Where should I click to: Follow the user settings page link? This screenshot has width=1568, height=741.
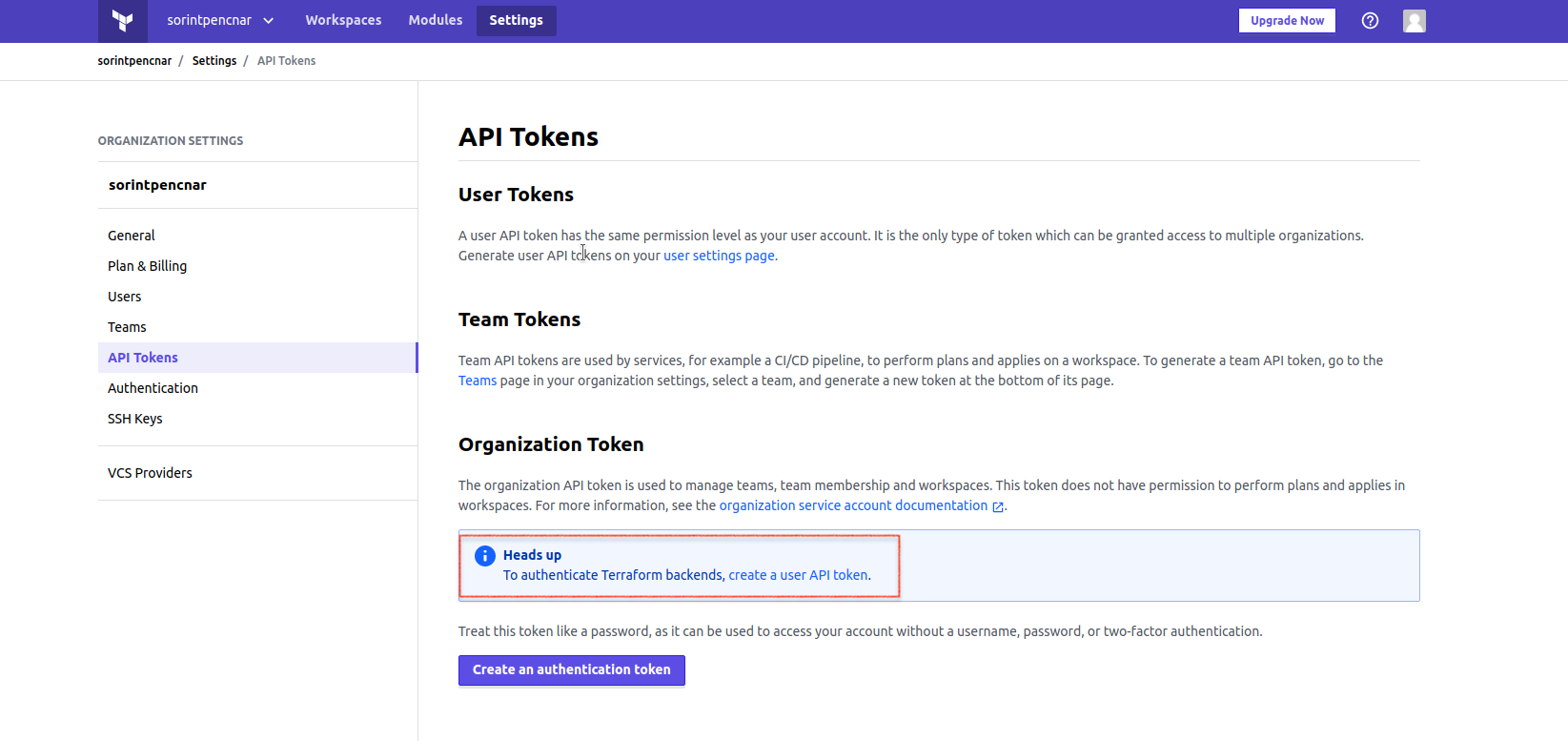click(719, 256)
